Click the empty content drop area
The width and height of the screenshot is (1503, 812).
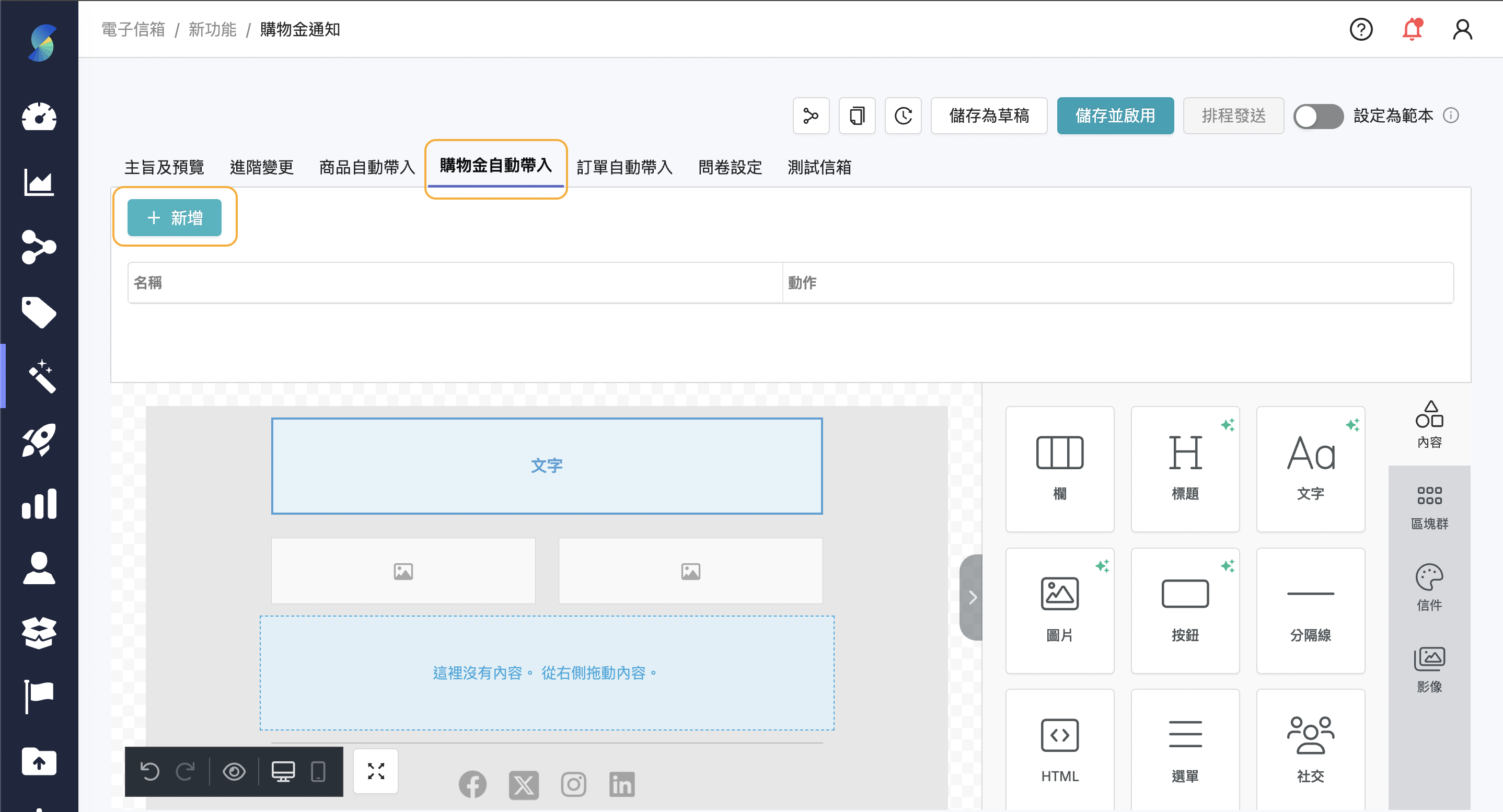[x=546, y=672]
